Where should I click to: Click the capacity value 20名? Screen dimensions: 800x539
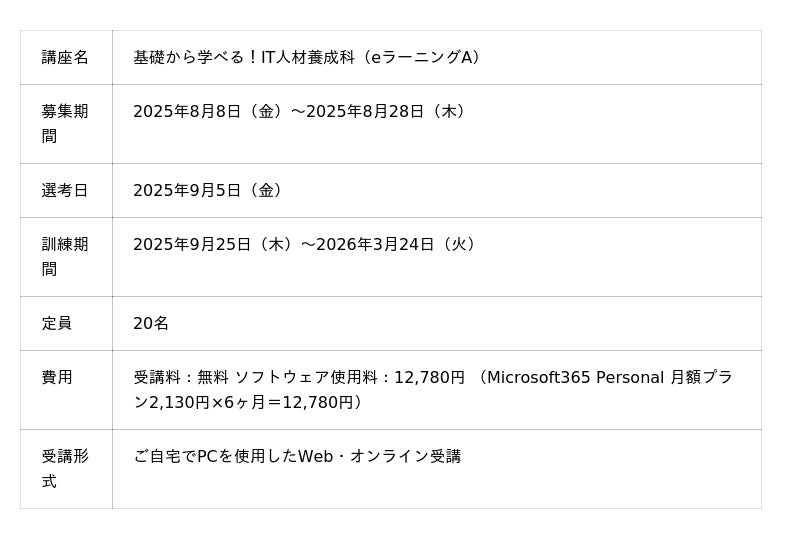click(x=151, y=324)
